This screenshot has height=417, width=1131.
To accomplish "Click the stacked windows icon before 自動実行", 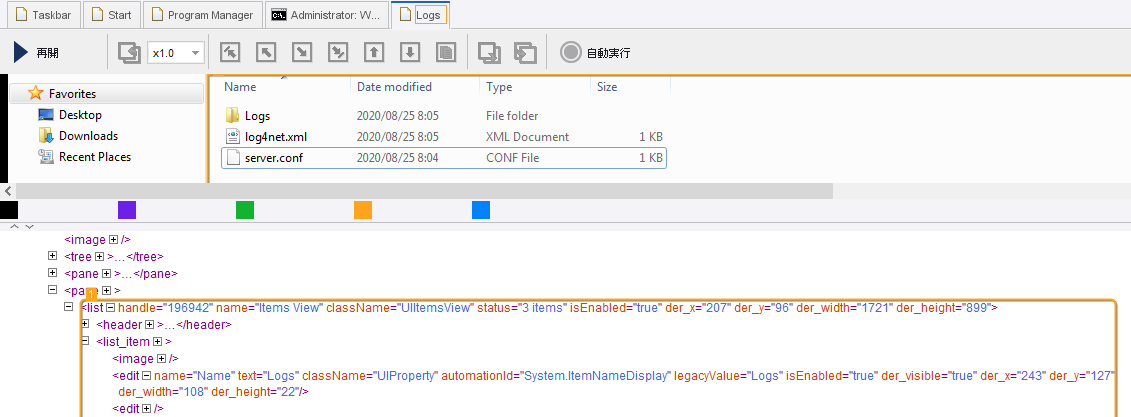I will pos(524,53).
